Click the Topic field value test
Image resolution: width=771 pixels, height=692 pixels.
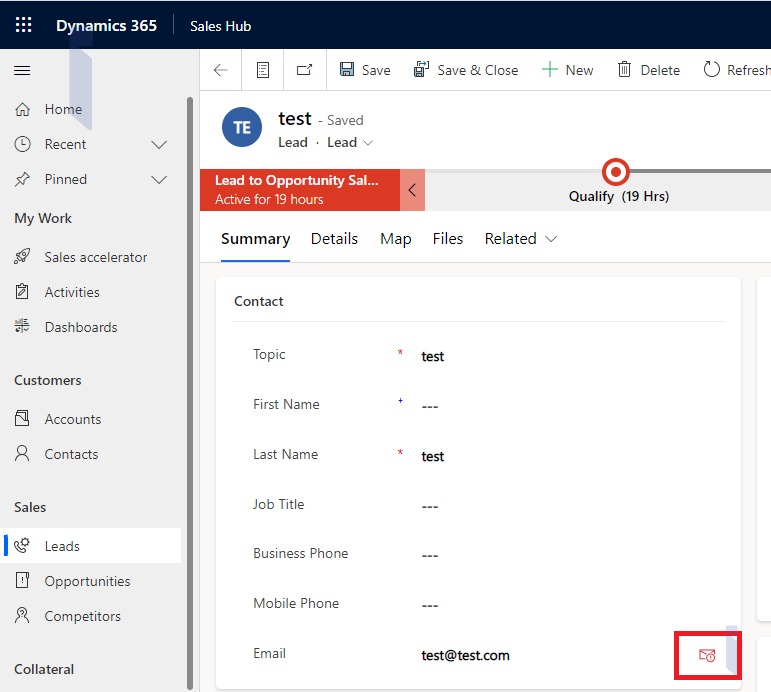pos(433,357)
